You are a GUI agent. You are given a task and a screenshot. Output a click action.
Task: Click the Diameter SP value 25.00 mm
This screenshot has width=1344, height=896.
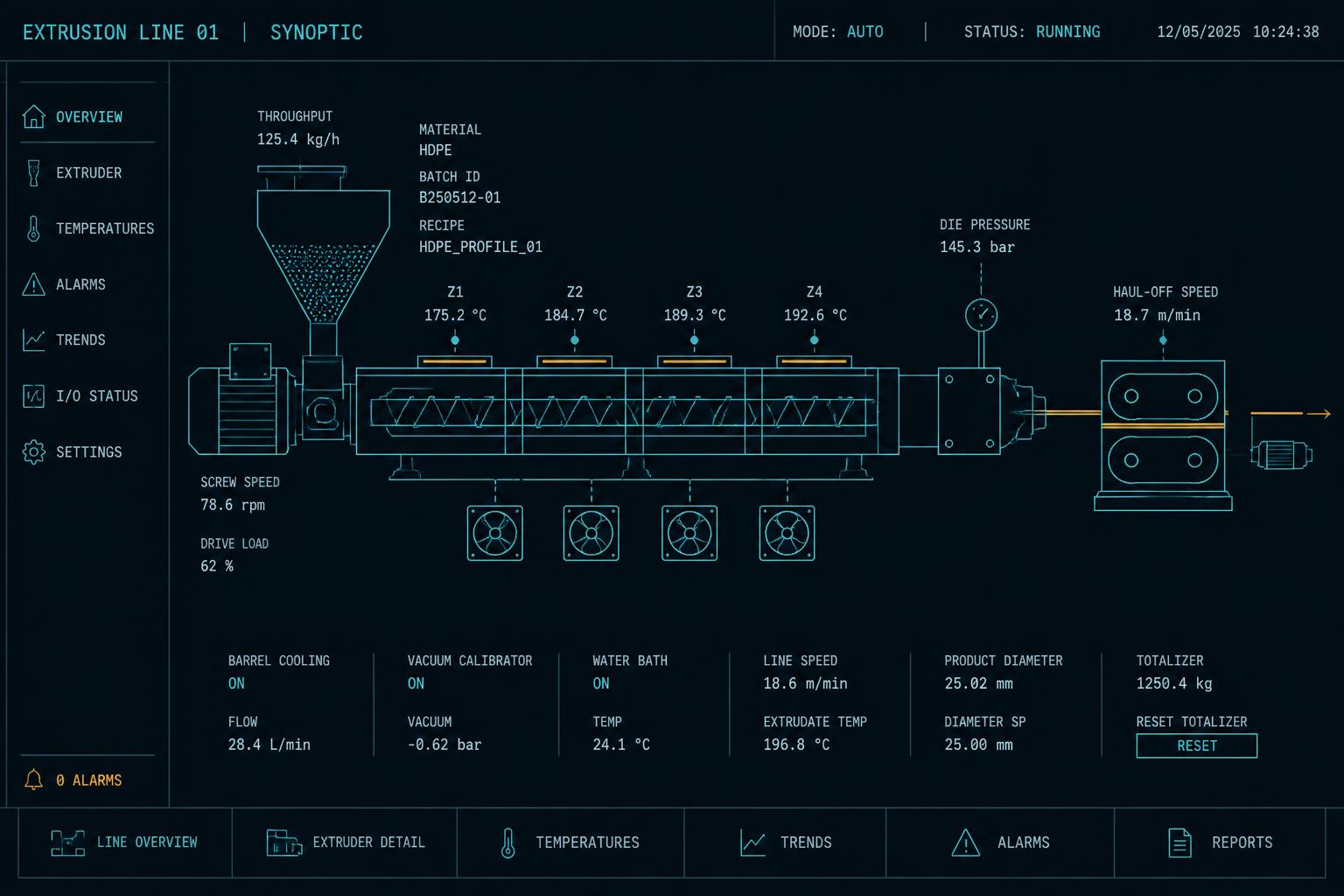(978, 745)
